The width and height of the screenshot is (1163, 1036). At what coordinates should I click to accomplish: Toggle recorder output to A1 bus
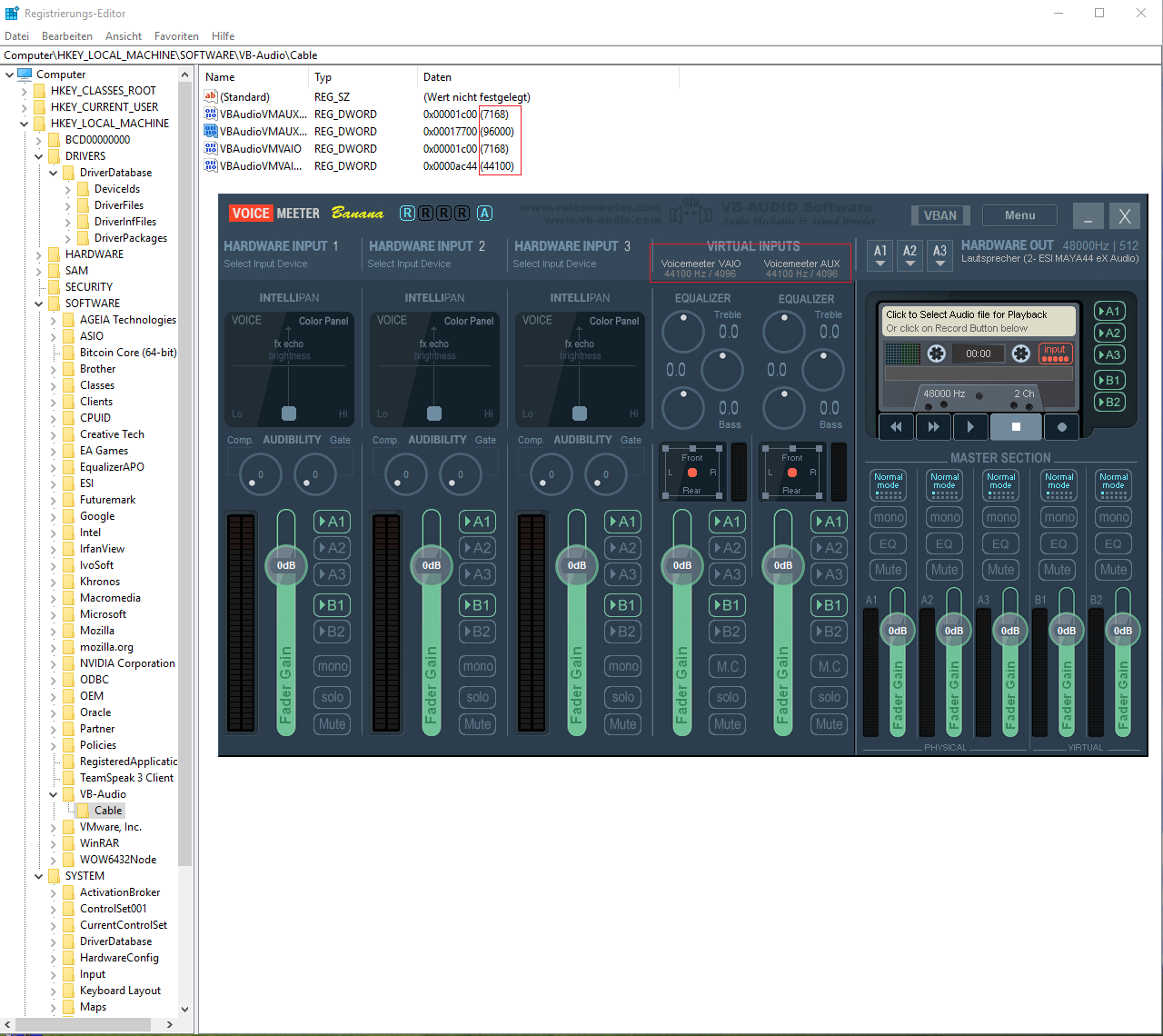(1109, 311)
